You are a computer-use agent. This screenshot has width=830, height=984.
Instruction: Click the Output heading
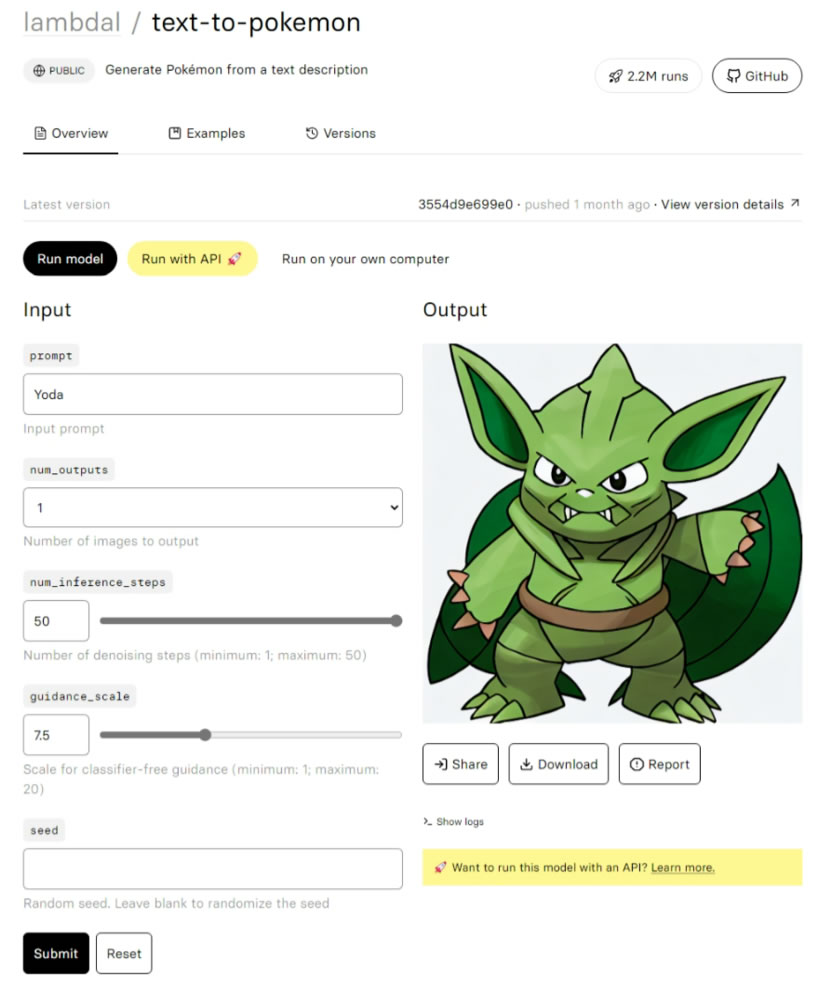455,310
